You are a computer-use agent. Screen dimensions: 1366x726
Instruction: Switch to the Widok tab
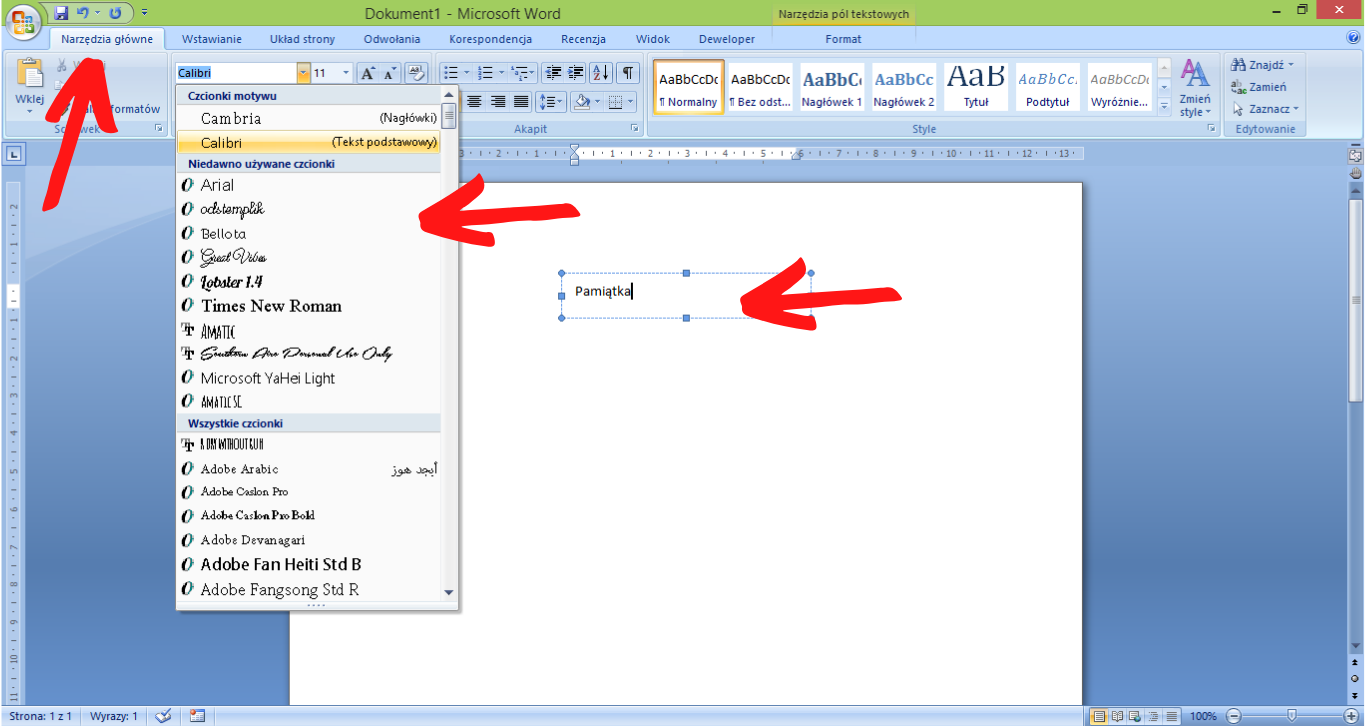tap(653, 39)
